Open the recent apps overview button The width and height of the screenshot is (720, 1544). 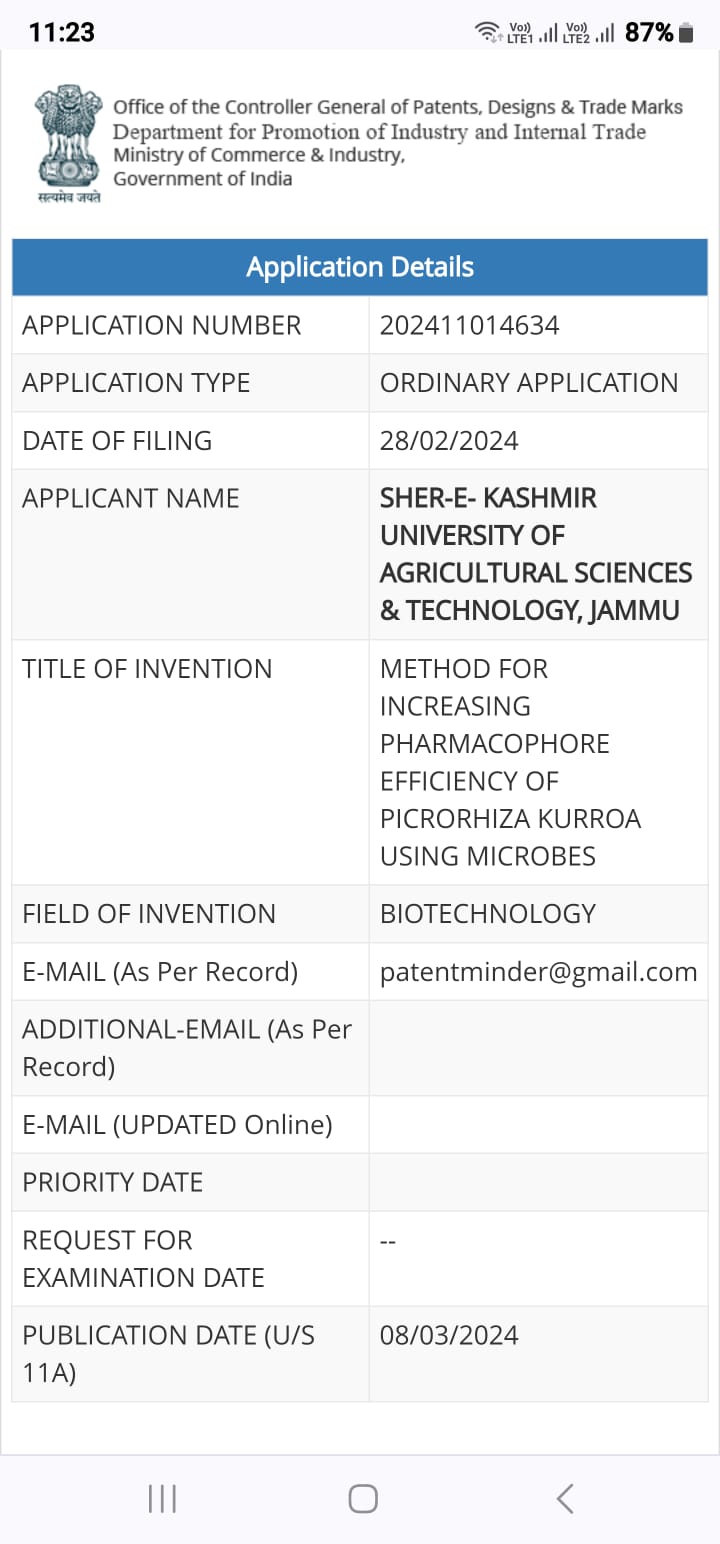pyautogui.click(x=162, y=1498)
